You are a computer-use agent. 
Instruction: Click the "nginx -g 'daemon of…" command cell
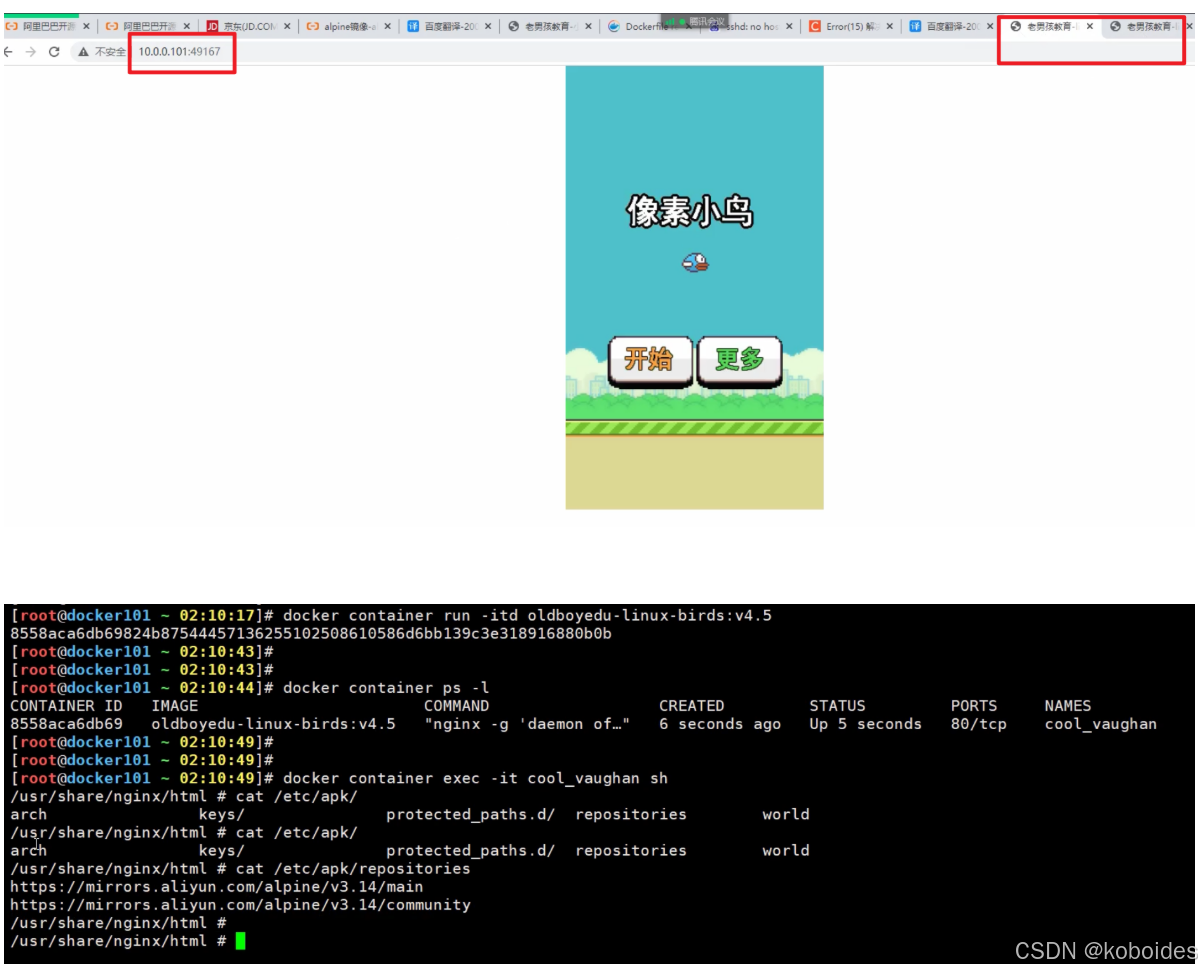[x=528, y=724]
